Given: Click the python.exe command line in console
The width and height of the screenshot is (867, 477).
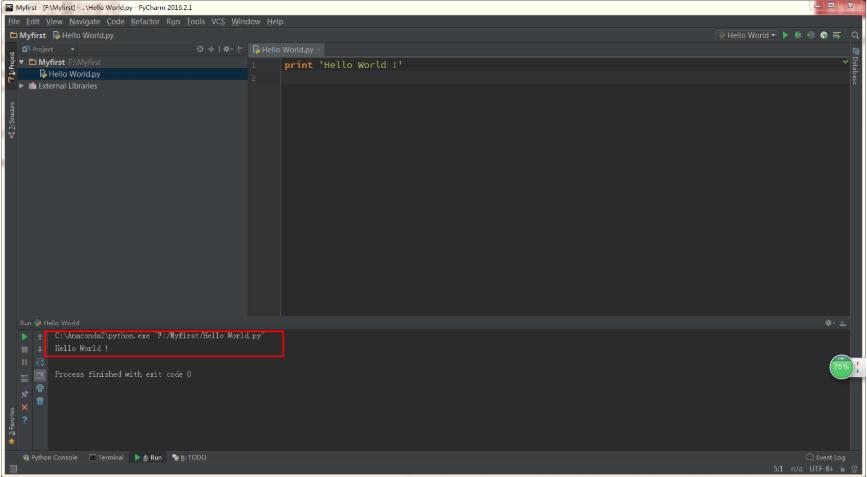Looking at the screenshot, I should 158,336.
